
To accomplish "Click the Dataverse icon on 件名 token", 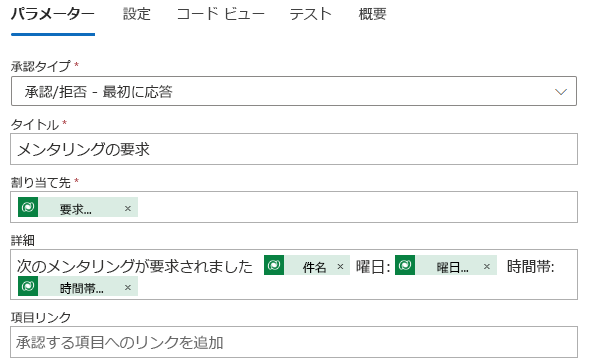I will click(x=274, y=265).
